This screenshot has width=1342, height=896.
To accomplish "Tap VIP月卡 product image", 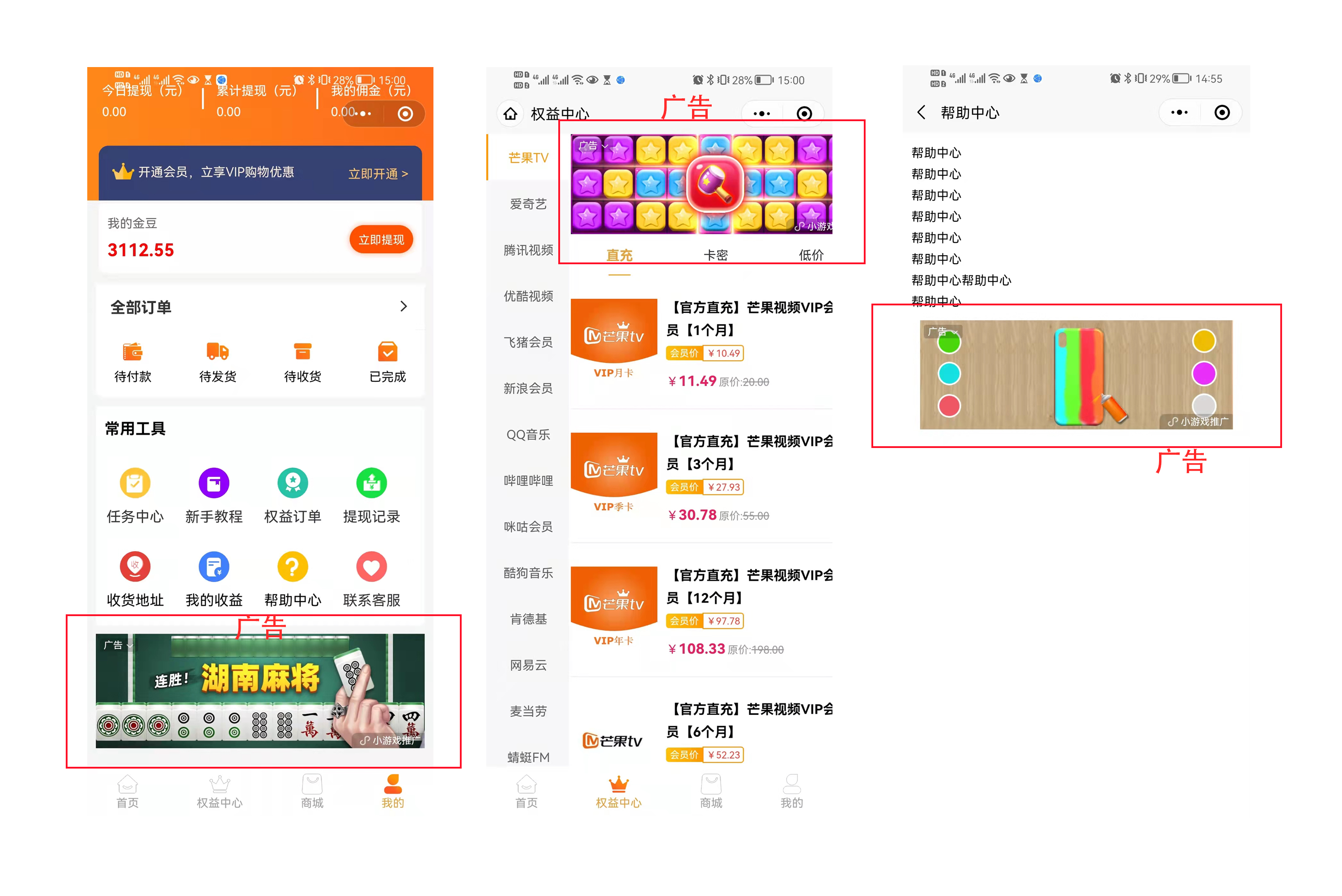I will (x=614, y=339).
